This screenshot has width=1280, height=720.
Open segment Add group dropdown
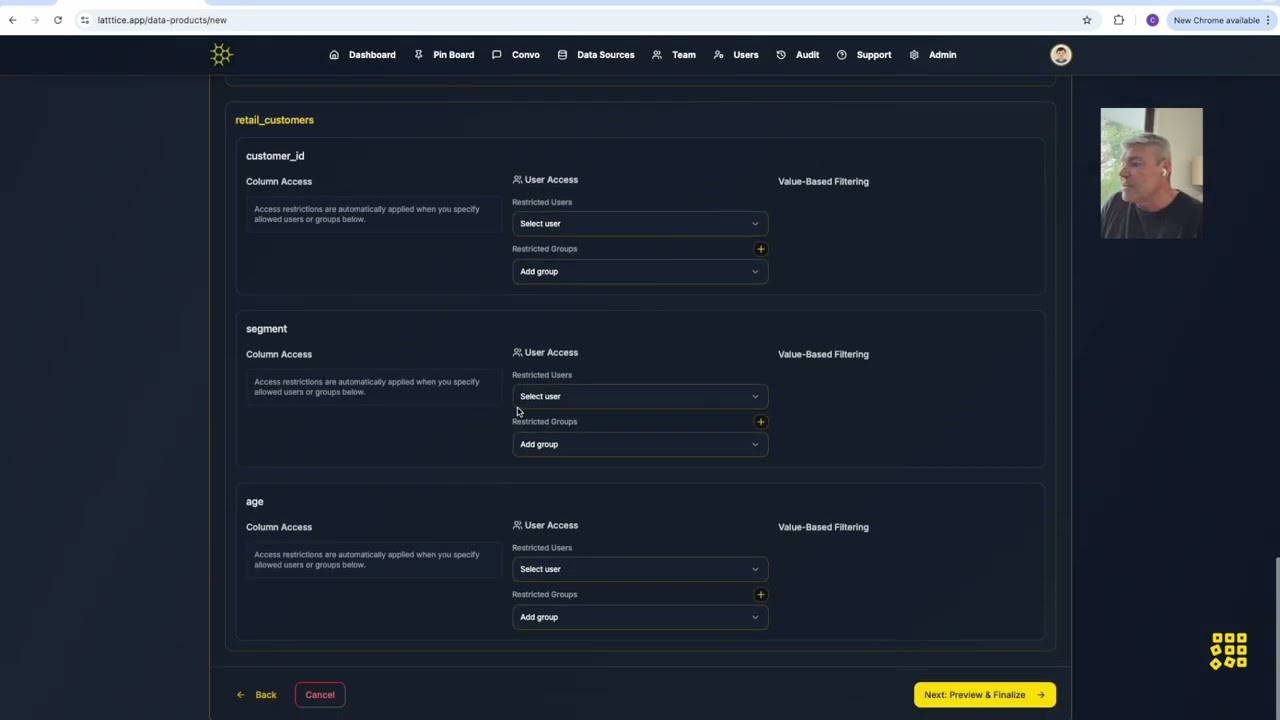point(640,445)
